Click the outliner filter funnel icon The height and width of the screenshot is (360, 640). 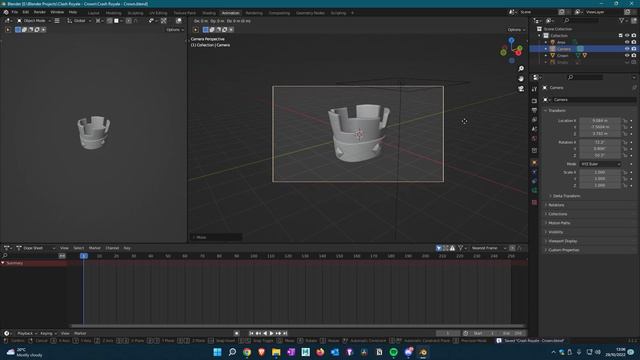(621, 20)
